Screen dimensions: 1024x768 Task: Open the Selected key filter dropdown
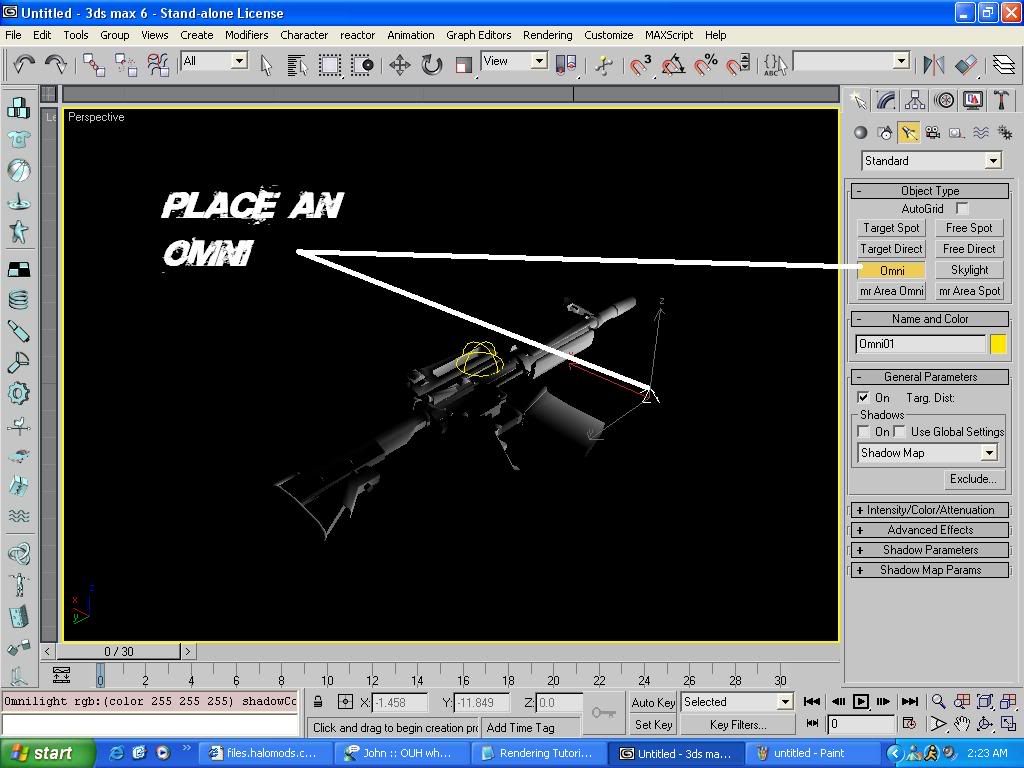pos(737,702)
